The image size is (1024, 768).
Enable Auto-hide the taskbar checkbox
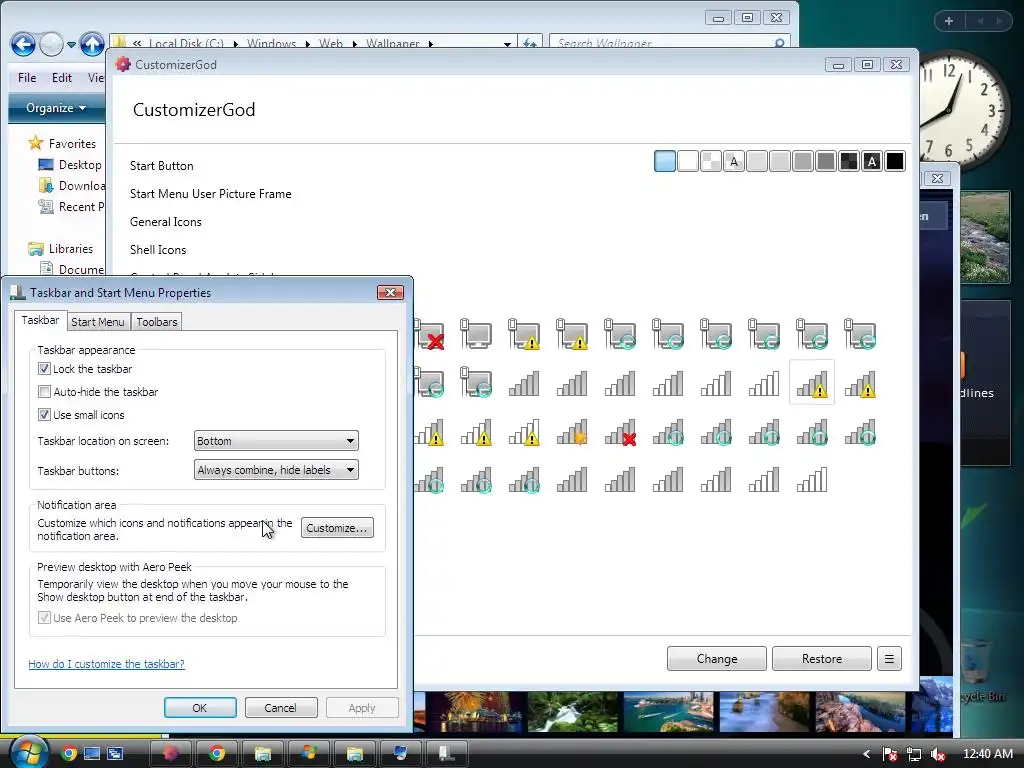coord(44,392)
